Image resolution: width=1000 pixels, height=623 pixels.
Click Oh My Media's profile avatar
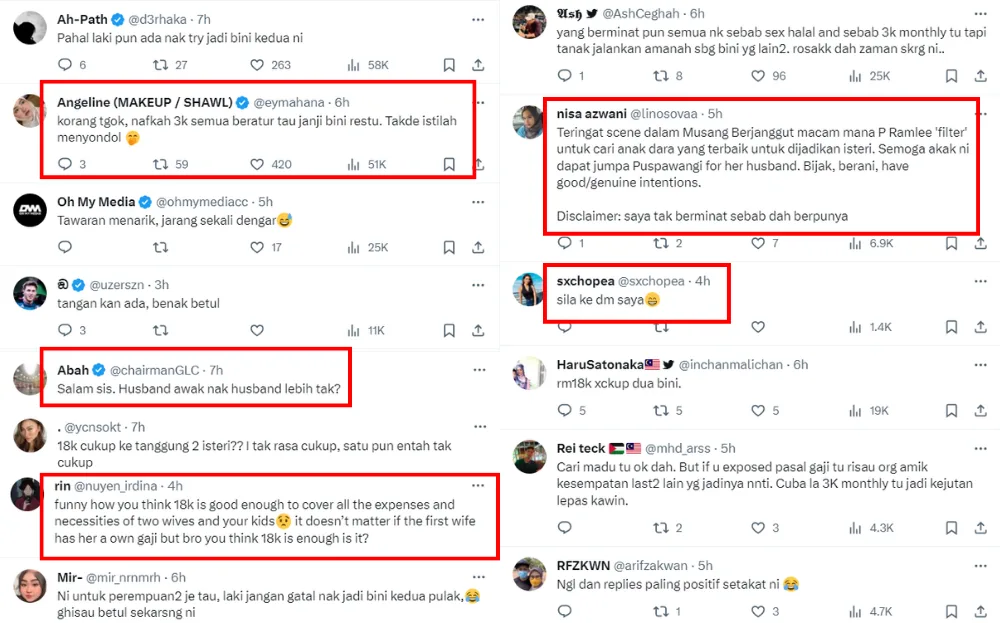coord(30,210)
